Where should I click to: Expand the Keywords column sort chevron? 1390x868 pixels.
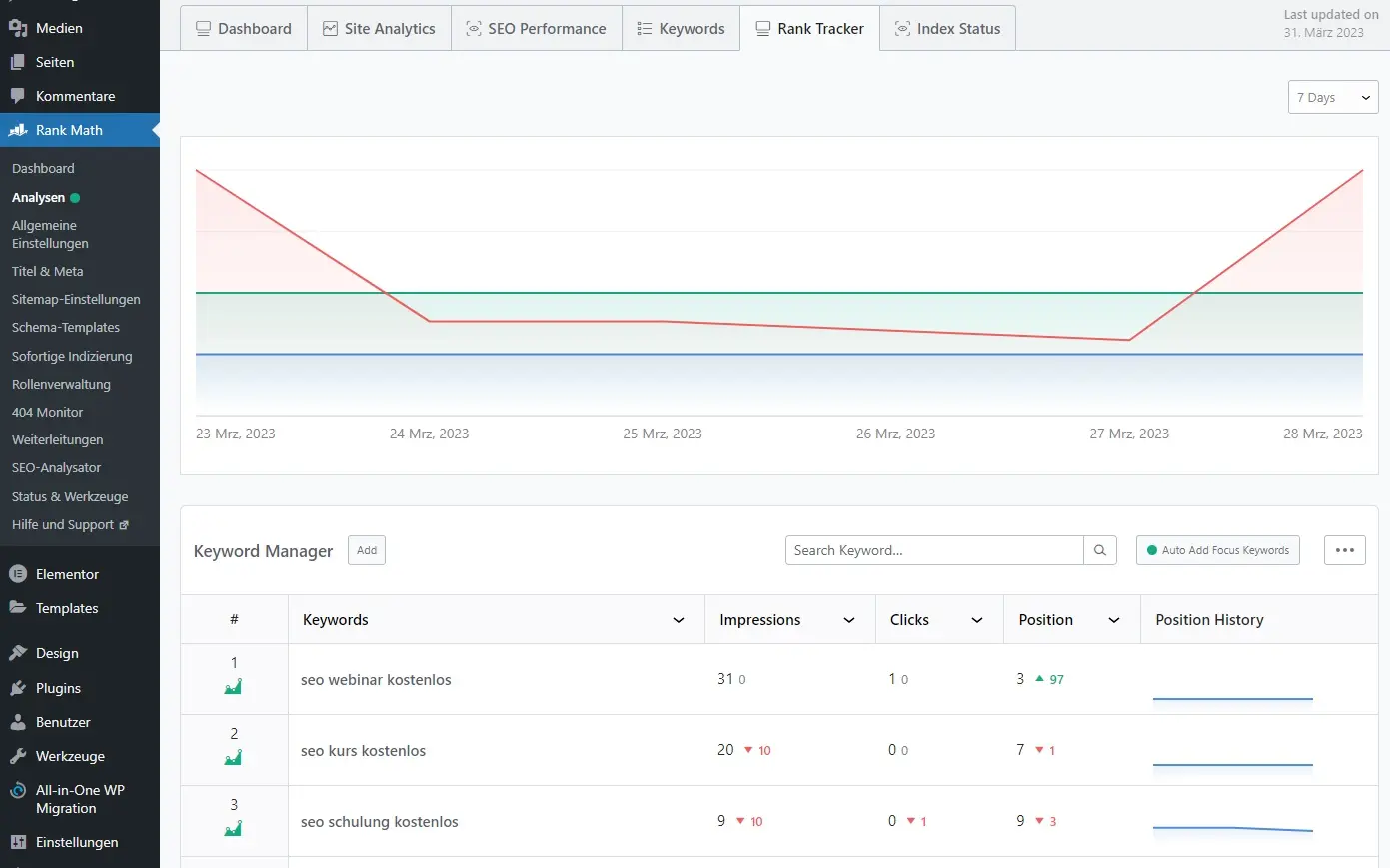click(x=679, y=620)
